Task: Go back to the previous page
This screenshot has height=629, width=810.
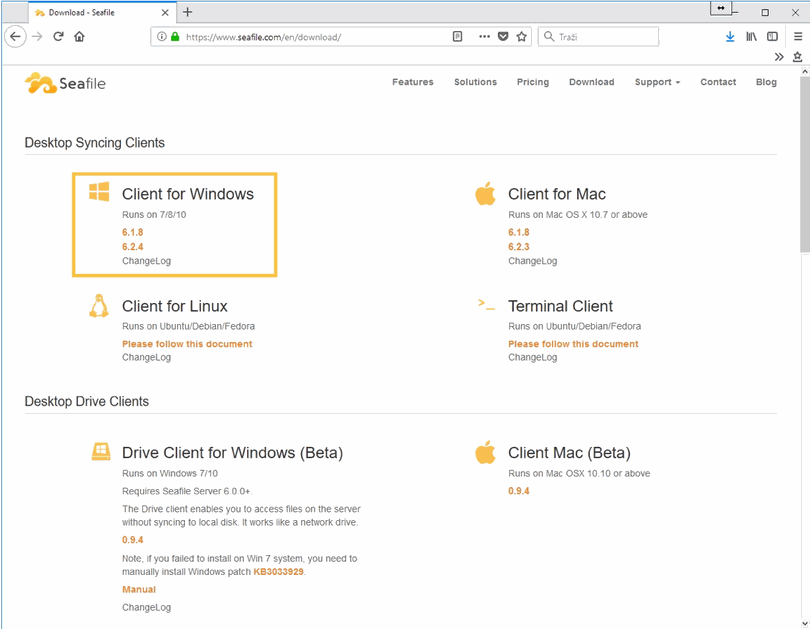Action: click(15, 37)
